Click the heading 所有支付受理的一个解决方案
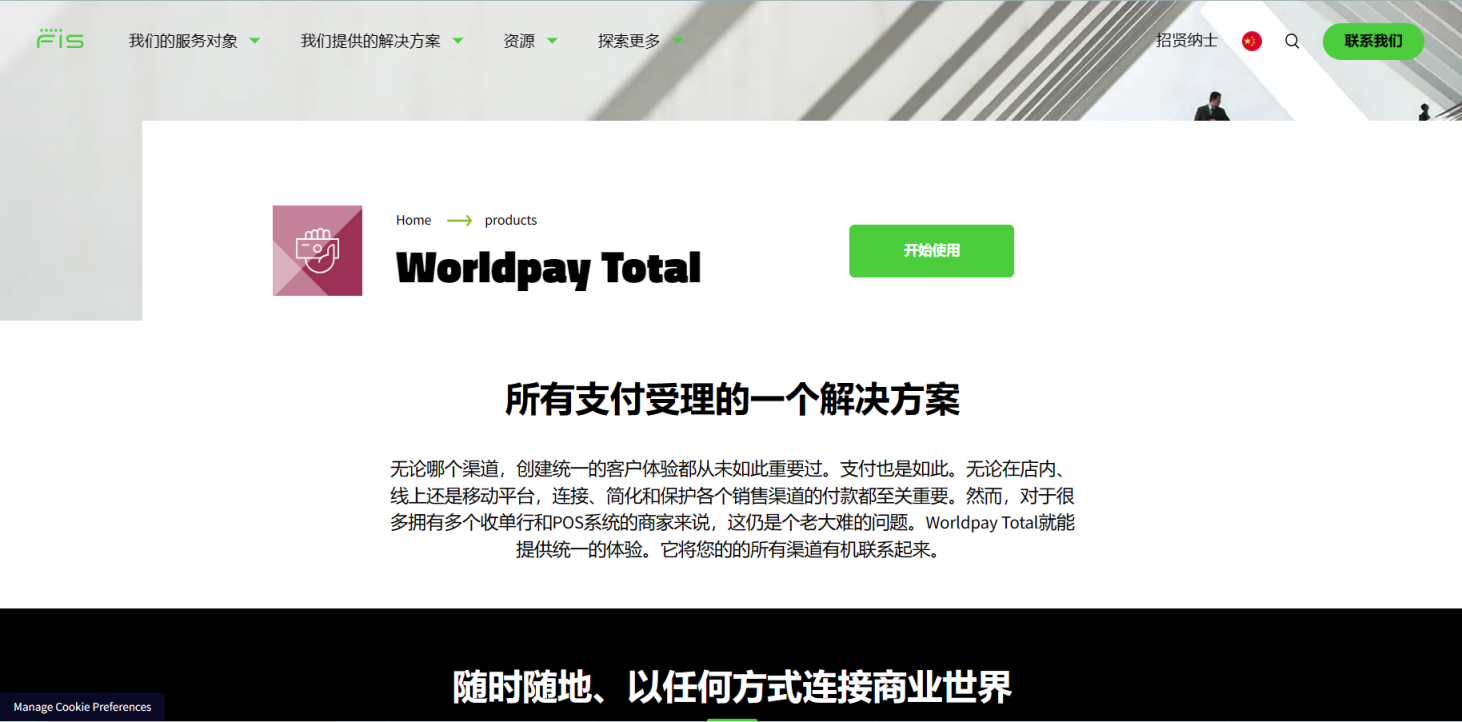 (731, 398)
